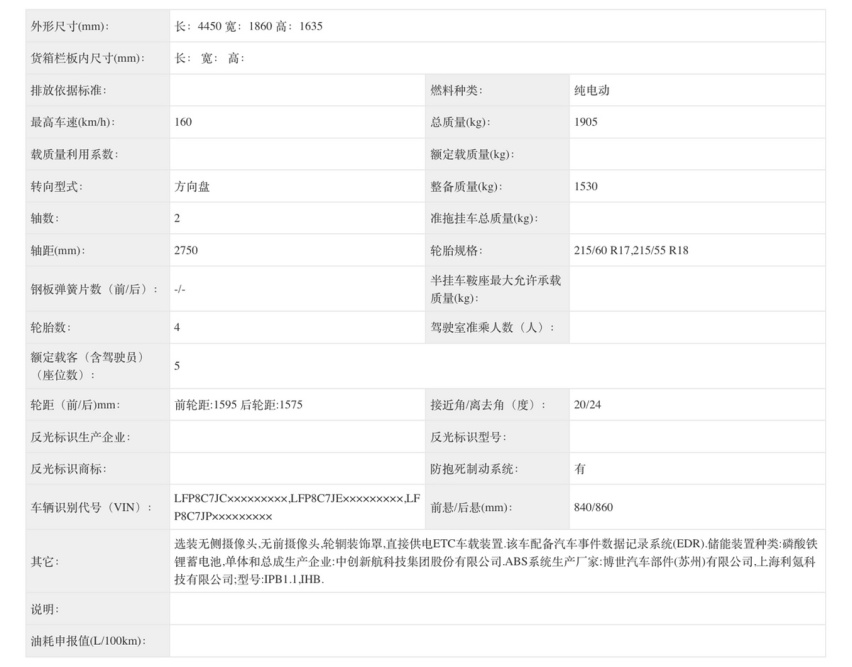Screen dimensions: 852x667
Task: Click the fuel type value 纯电动
Action: point(592,90)
